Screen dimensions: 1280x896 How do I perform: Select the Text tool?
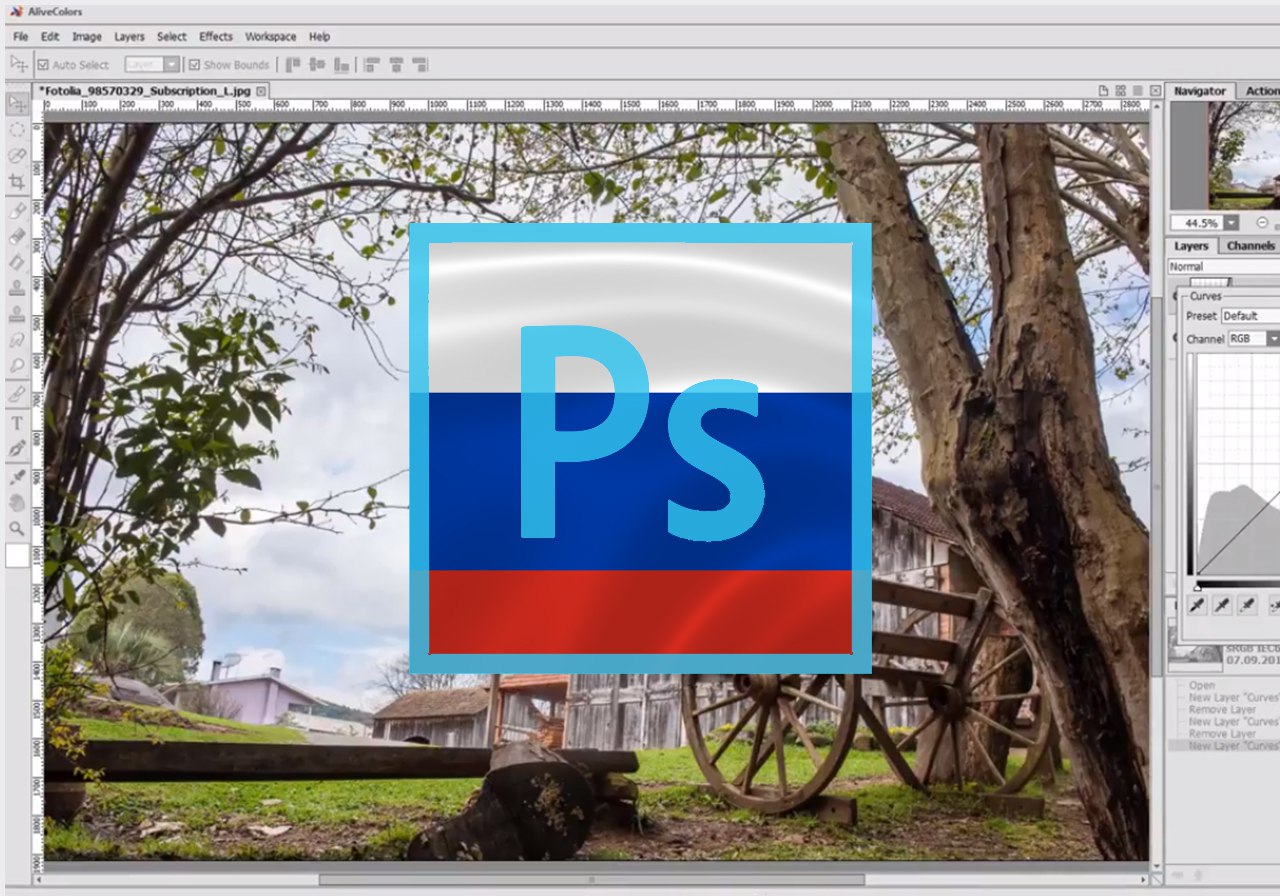tap(17, 423)
